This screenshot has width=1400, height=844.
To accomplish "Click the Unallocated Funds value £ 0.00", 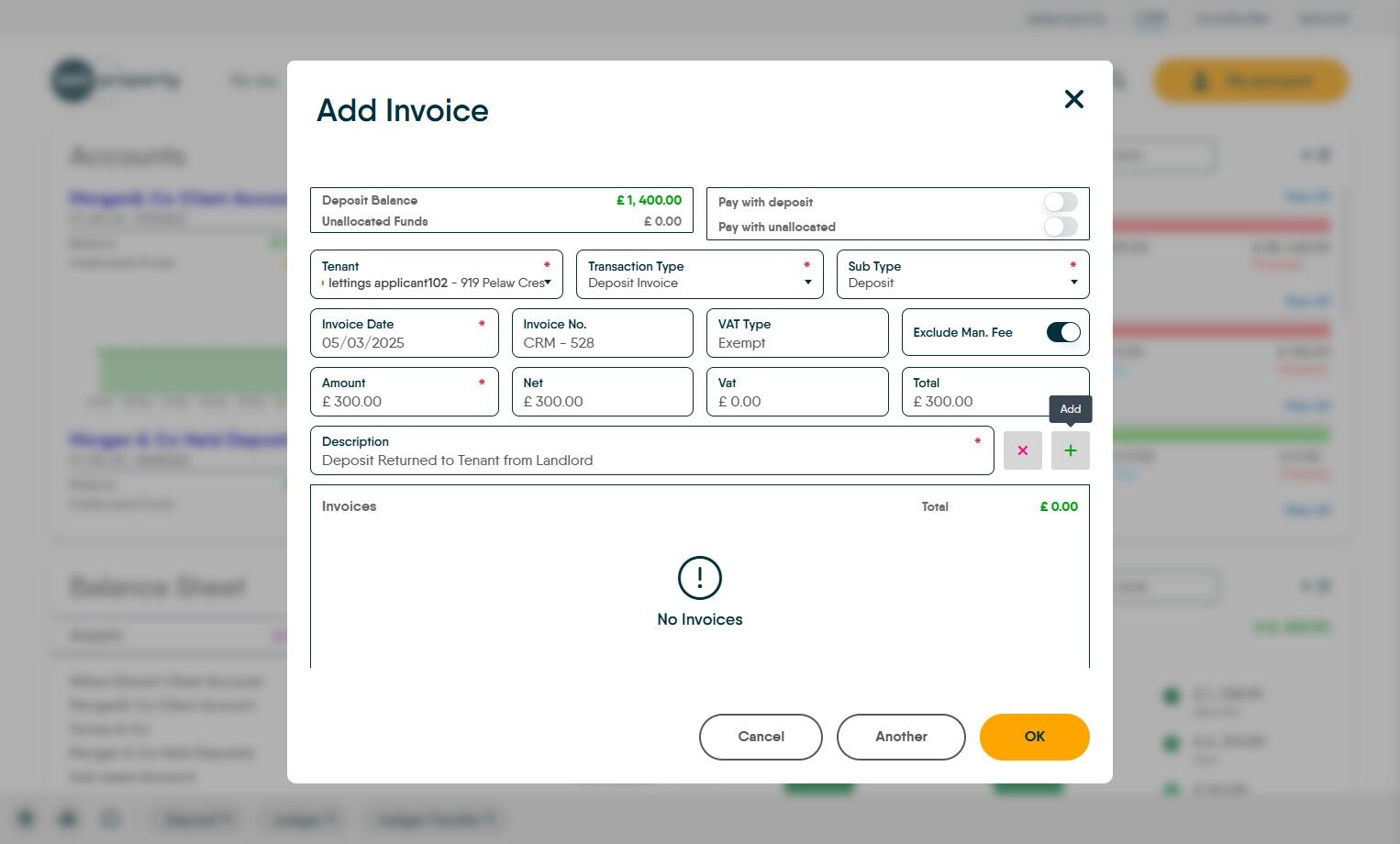I will pos(662,221).
